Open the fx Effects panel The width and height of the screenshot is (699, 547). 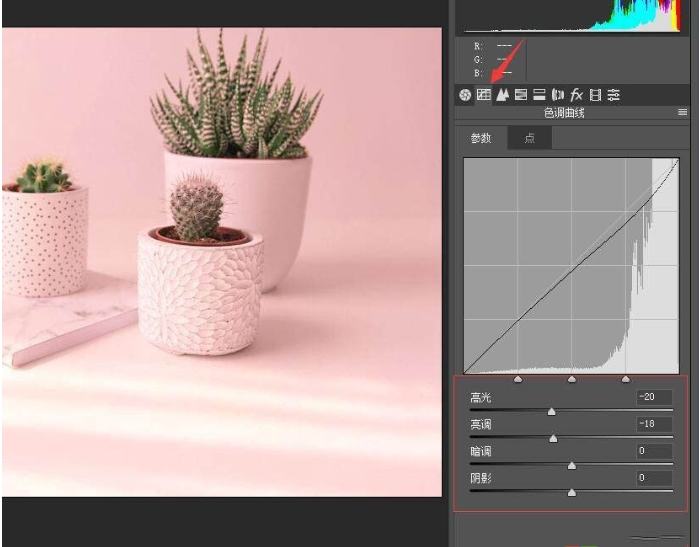click(576, 95)
